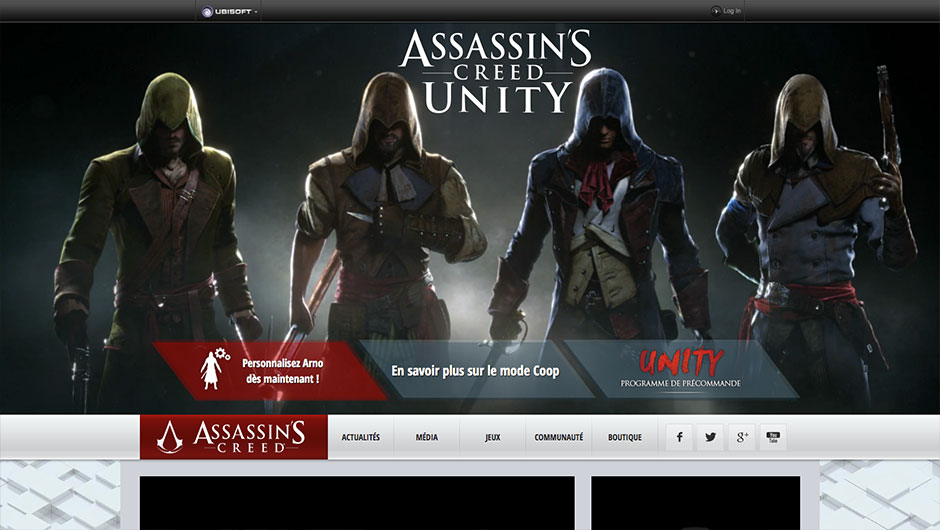Open the Boutique menu
Screen dimensions: 940x530
click(x=625, y=437)
